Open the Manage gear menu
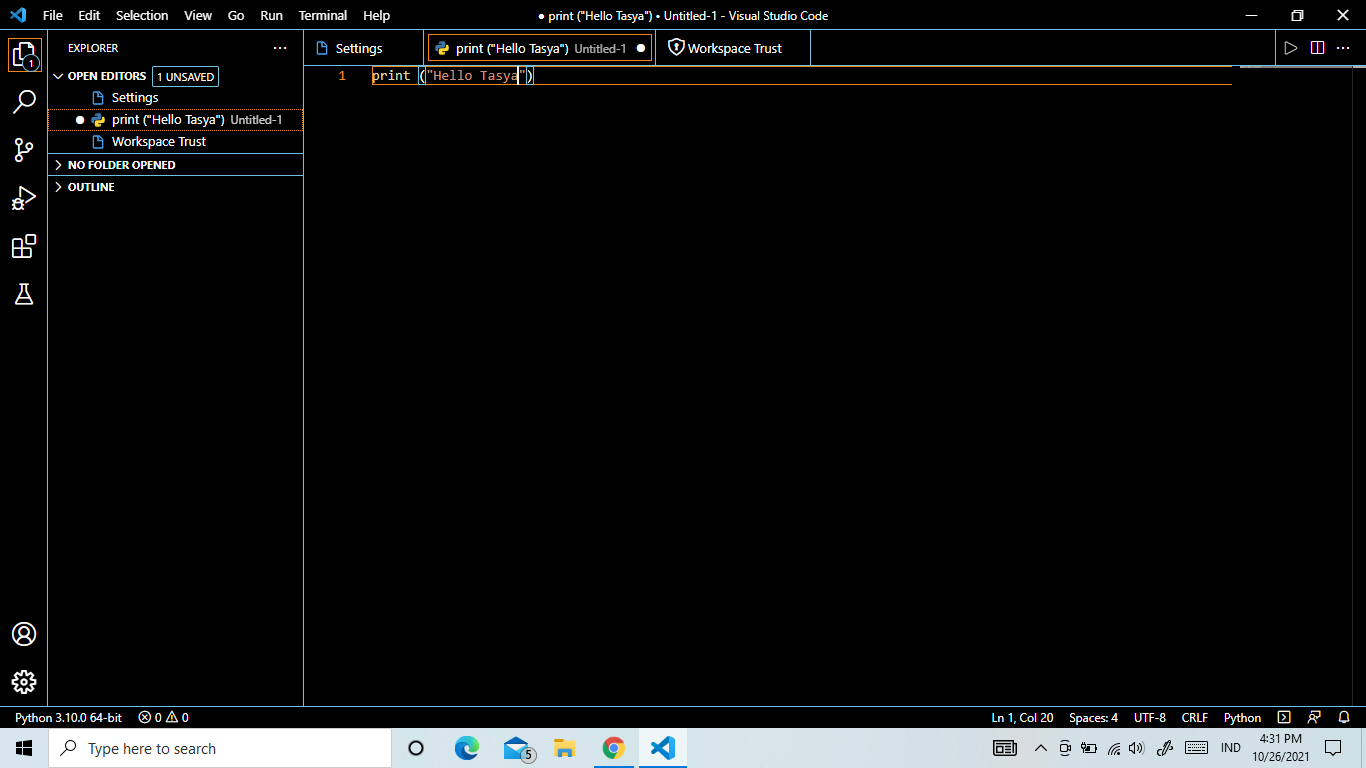Screen dimensions: 1366x768 (x=24, y=682)
